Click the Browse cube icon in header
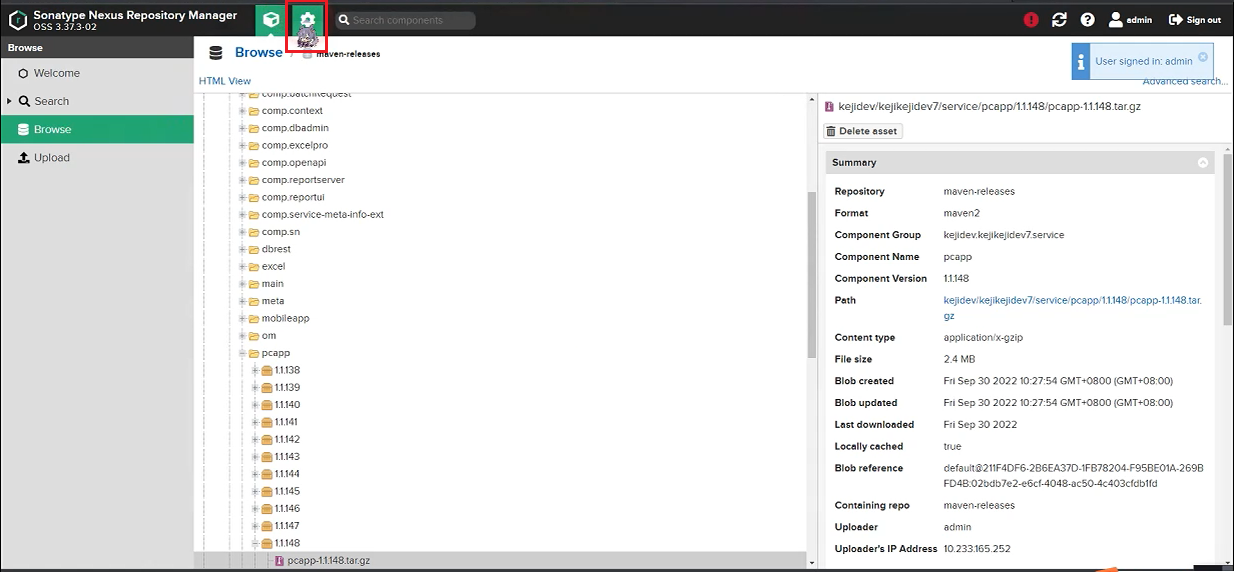The height and width of the screenshot is (572, 1234). (269, 20)
